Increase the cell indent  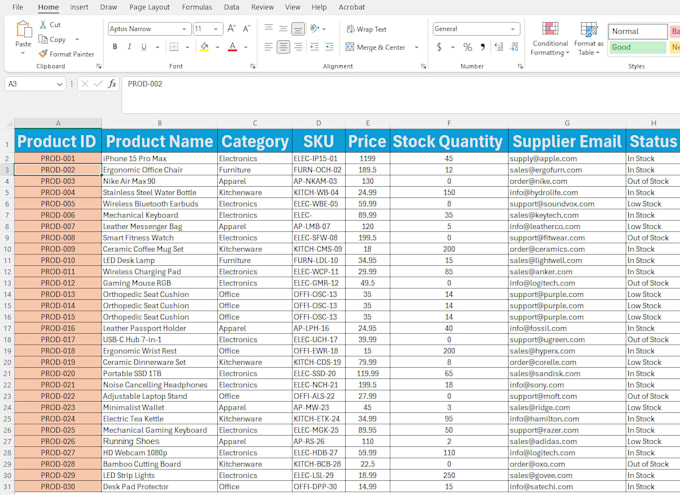(x=329, y=47)
